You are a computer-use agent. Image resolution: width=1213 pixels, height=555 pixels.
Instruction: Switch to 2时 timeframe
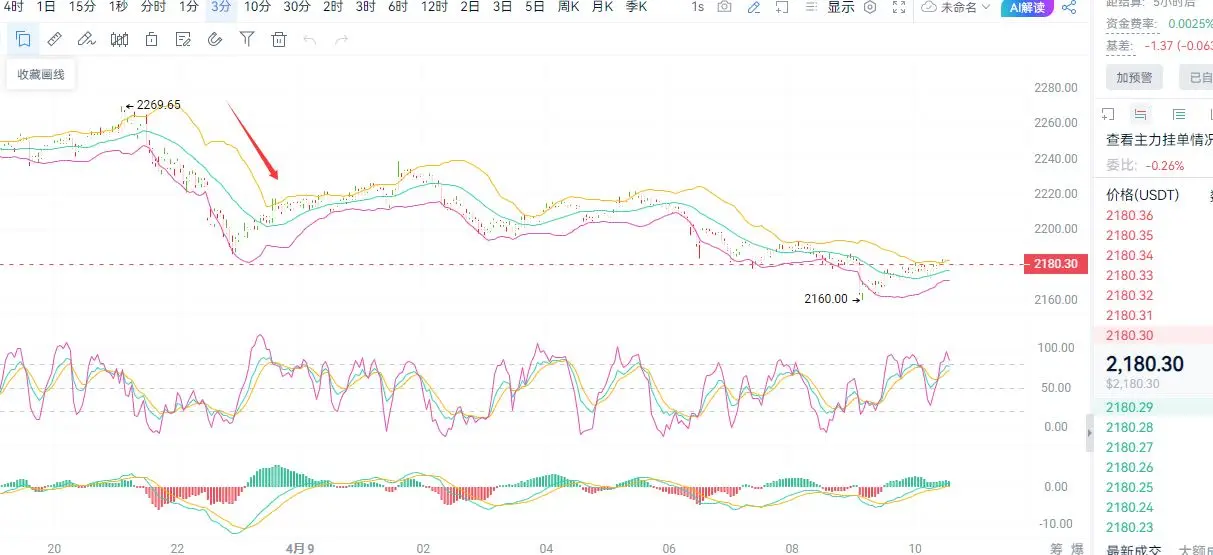[x=334, y=6]
